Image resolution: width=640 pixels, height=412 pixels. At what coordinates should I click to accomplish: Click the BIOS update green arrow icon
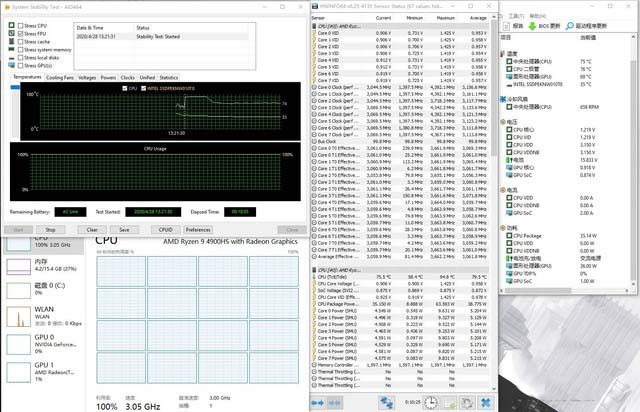[x=532, y=26]
